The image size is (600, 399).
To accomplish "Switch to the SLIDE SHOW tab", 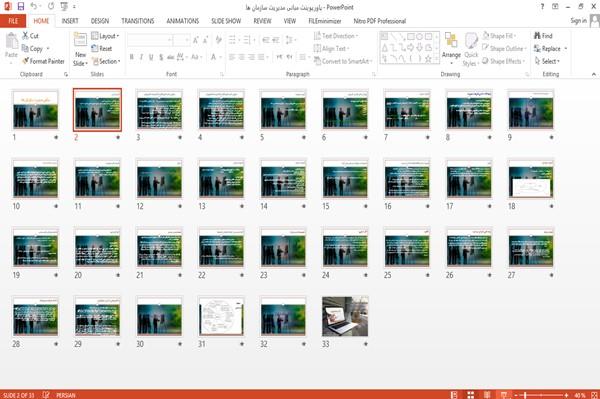I will click(x=226, y=21).
